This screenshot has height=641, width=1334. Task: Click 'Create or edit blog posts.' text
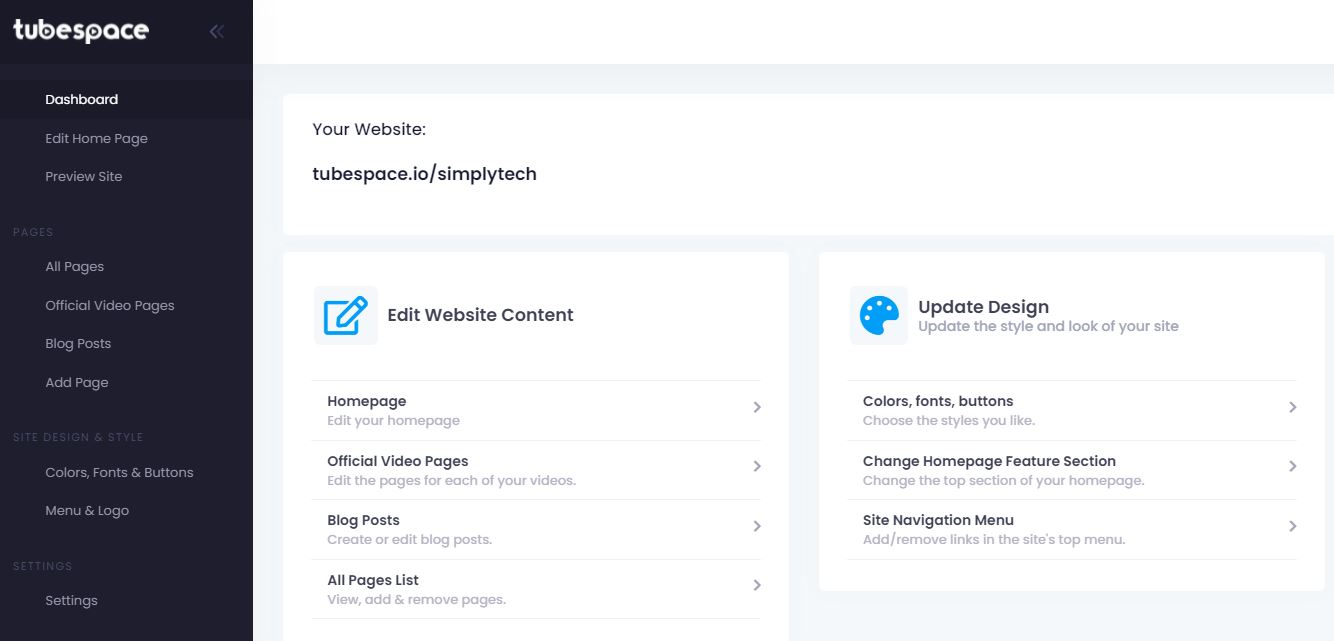click(409, 540)
